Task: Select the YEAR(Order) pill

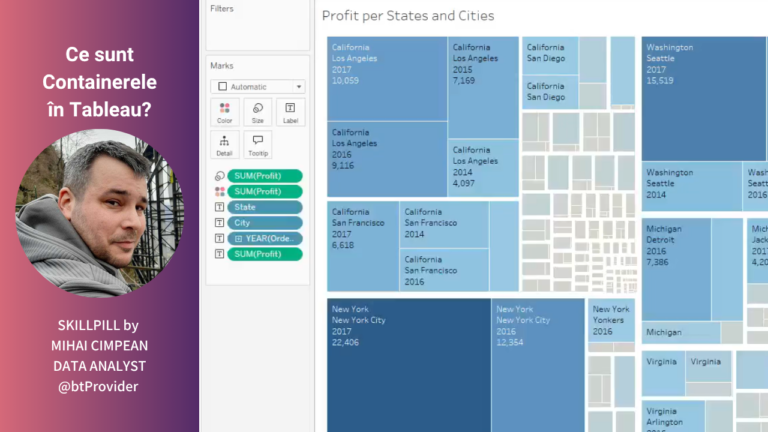Action: click(265, 239)
